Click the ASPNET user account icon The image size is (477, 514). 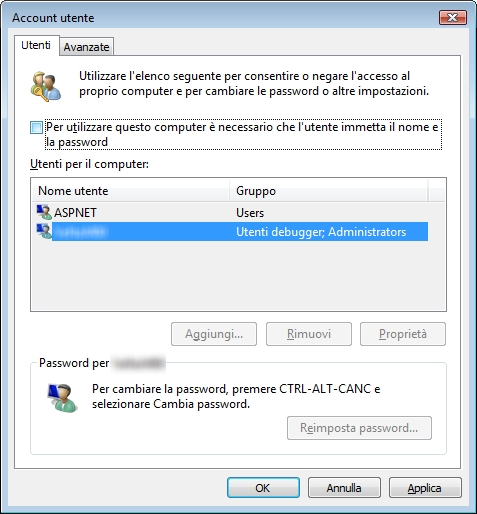click(44, 212)
